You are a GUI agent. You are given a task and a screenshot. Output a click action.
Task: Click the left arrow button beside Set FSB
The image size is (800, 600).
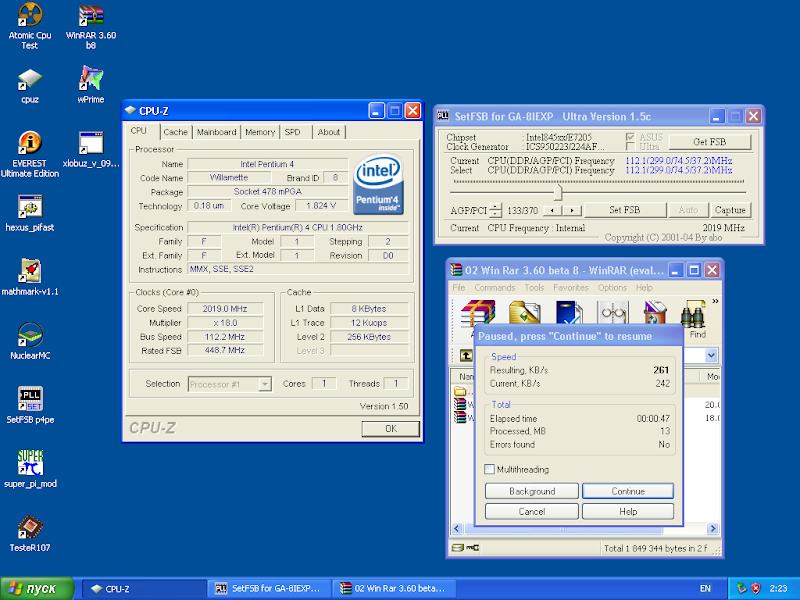click(x=553, y=210)
